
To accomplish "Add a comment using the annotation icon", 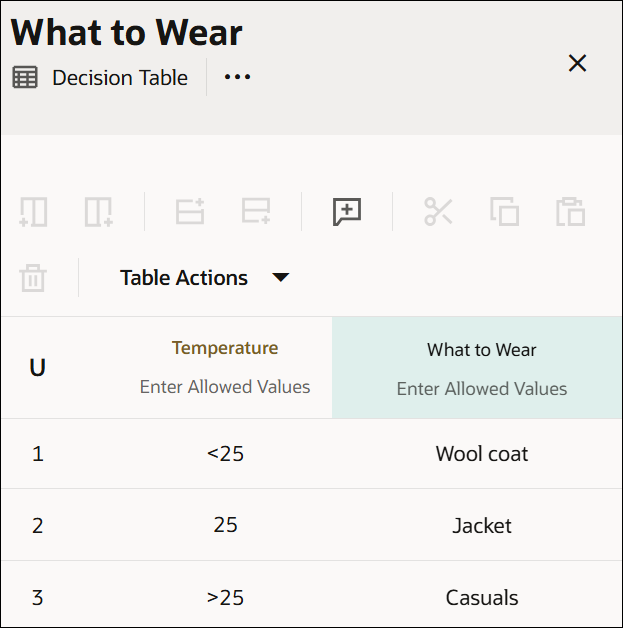I will click(x=347, y=211).
